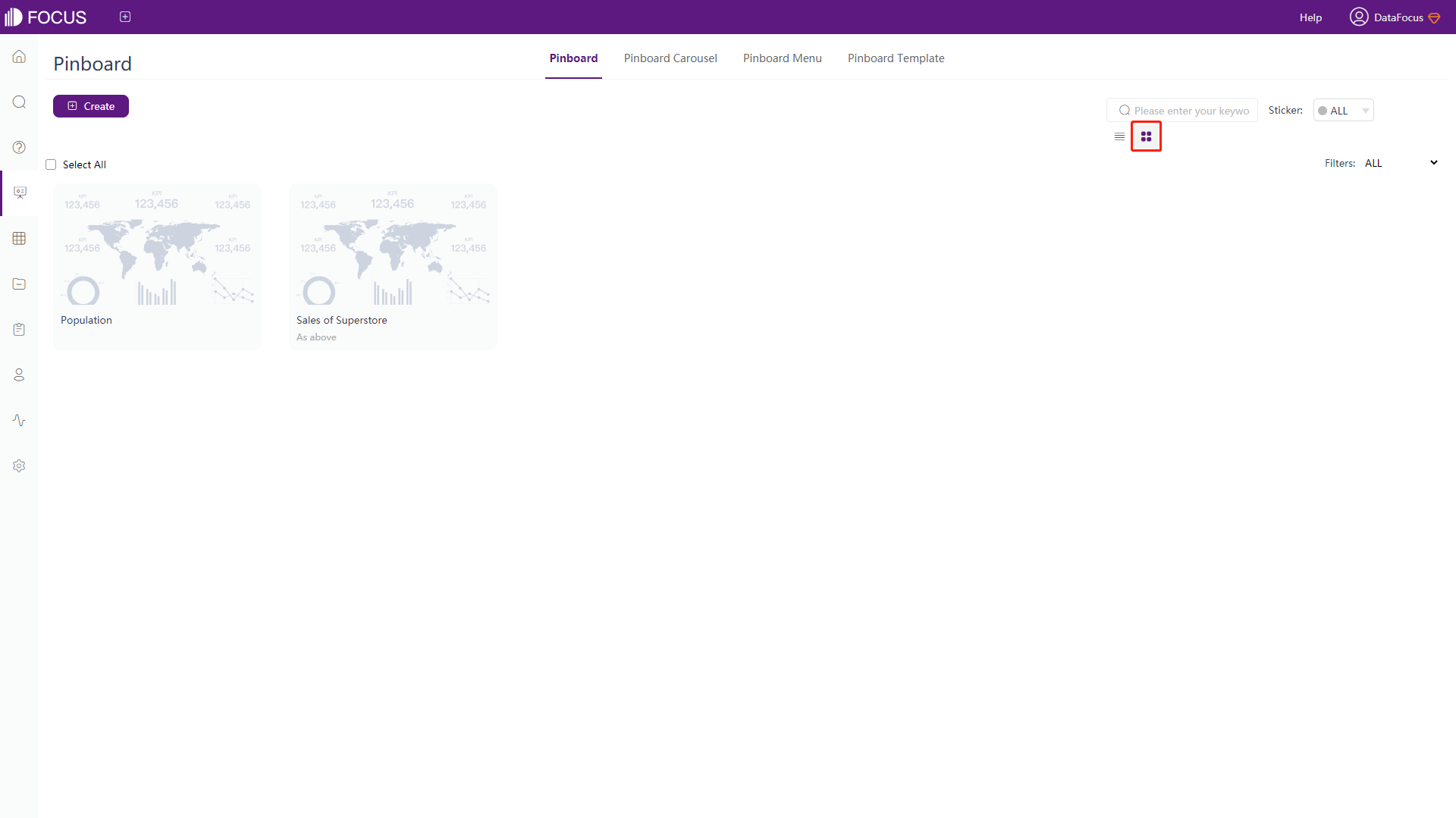Click the FOCUS logo
Viewport: 1456px width, 818px height.
pyautogui.click(x=45, y=17)
